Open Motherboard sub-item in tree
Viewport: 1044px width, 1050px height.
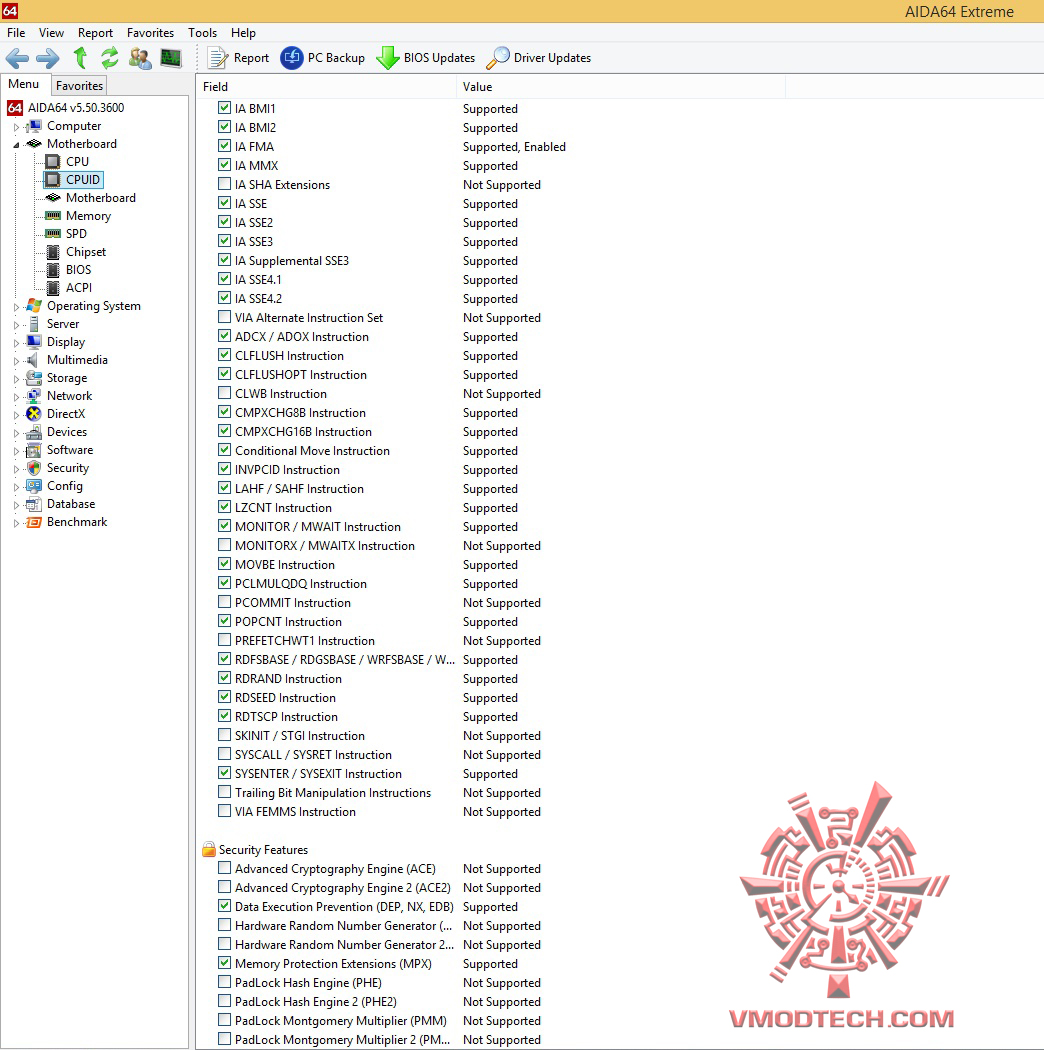click(x=90, y=198)
